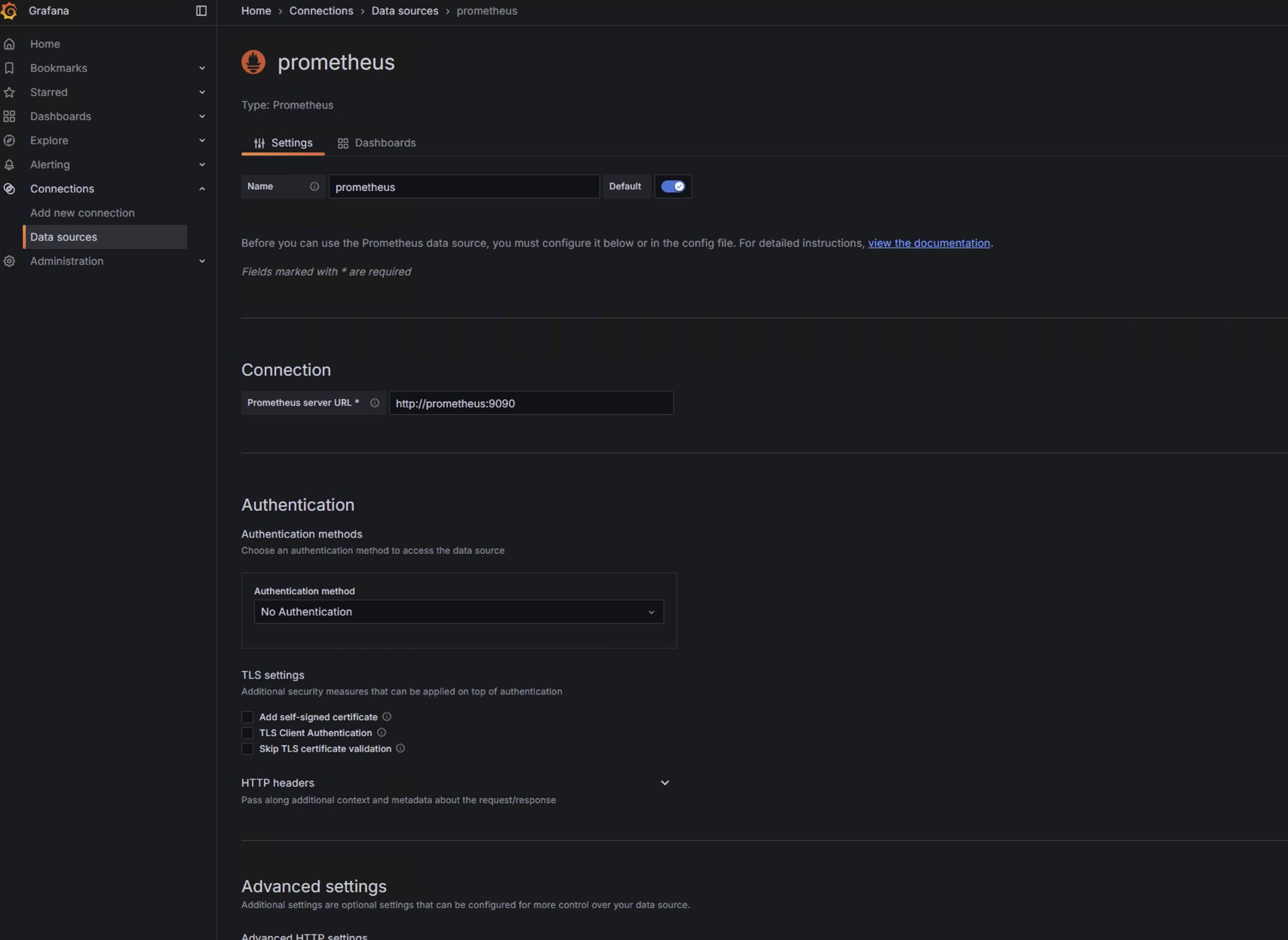
Task: Expand the HTTP headers section
Action: (x=665, y=782)
